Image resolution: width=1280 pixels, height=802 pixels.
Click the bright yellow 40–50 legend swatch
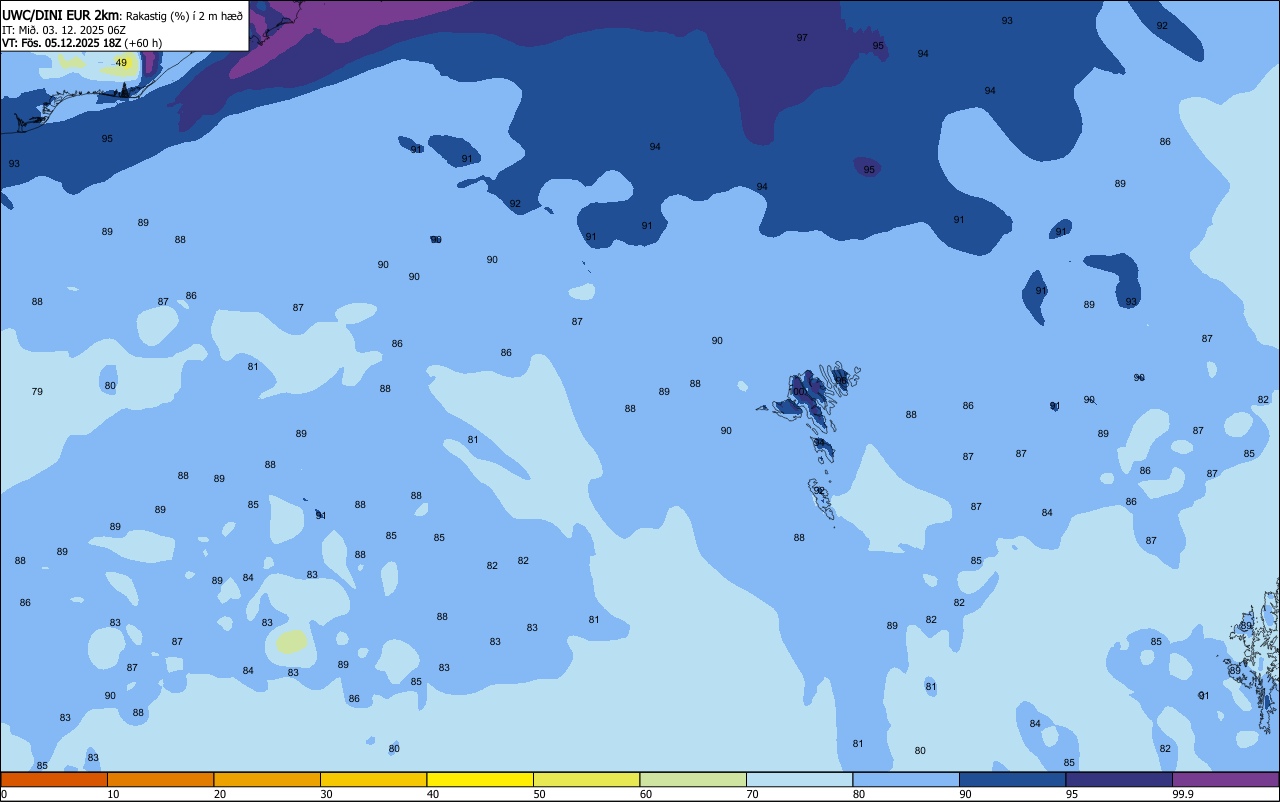click(x=480, y=779)
